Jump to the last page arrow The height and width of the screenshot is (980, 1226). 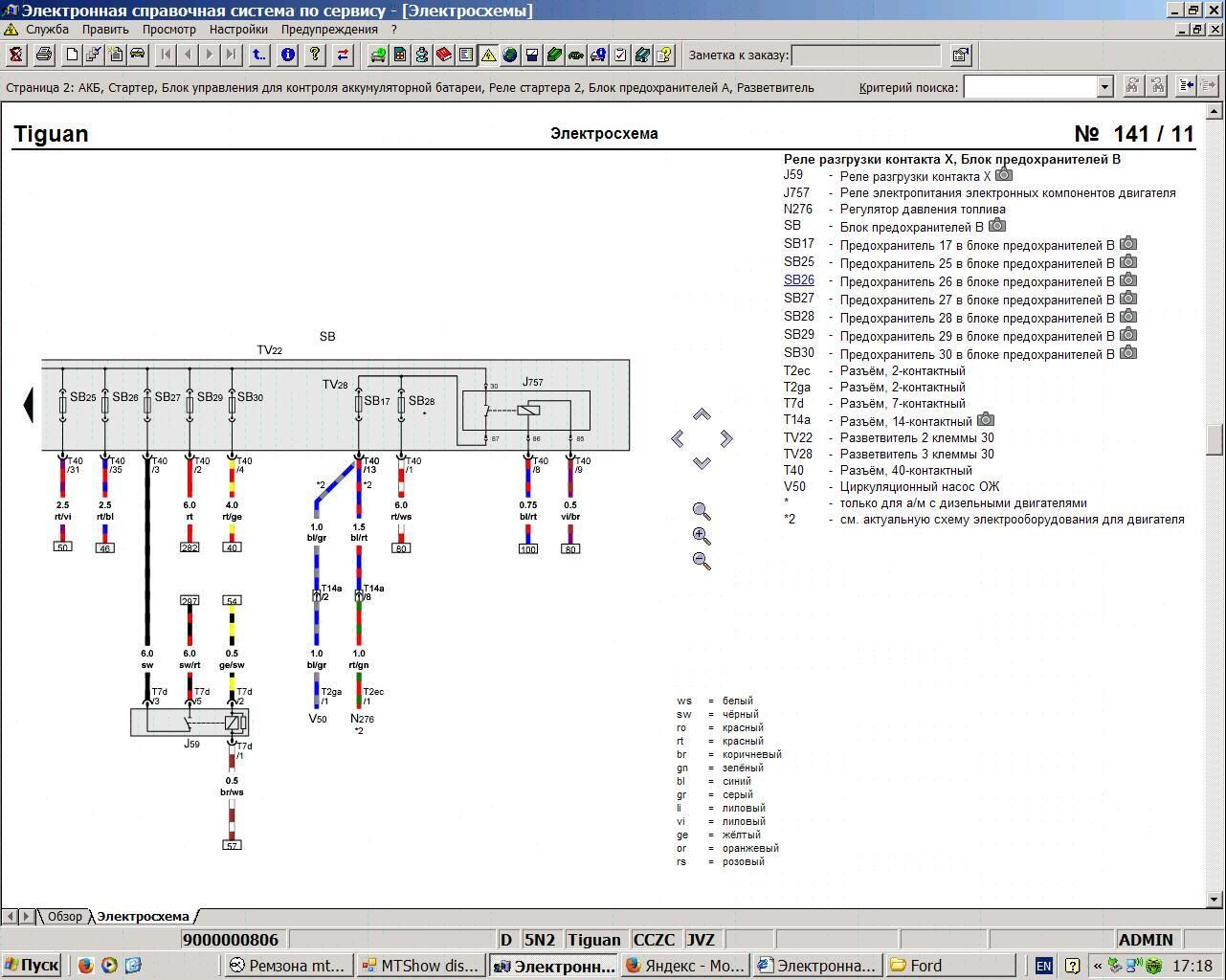(232, 55)
